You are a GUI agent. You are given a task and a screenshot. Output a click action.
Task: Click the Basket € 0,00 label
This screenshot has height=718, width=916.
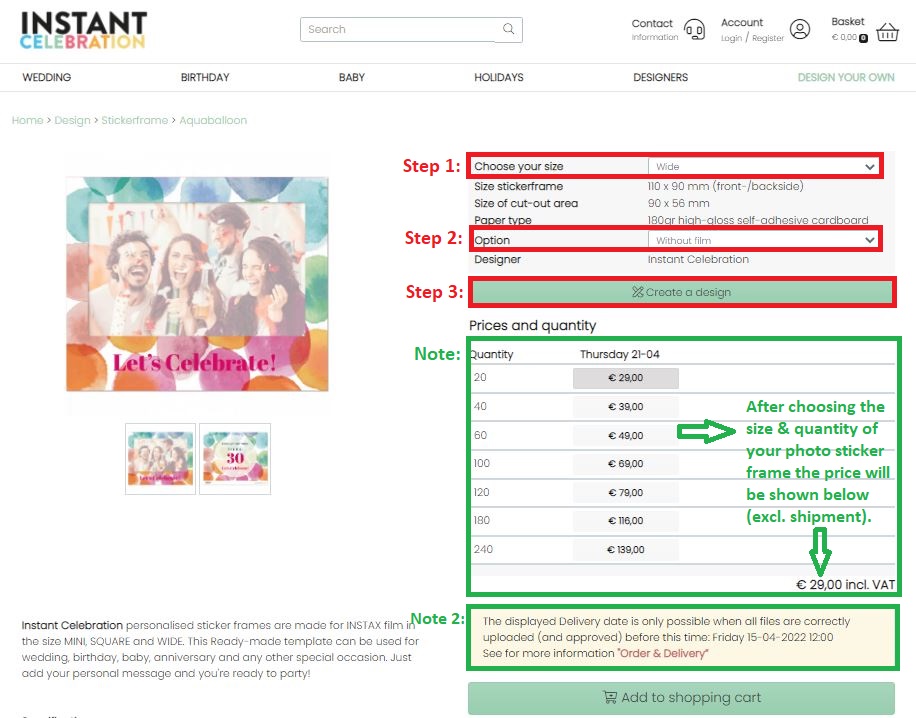pyautogui.click(x=848, y=28)
